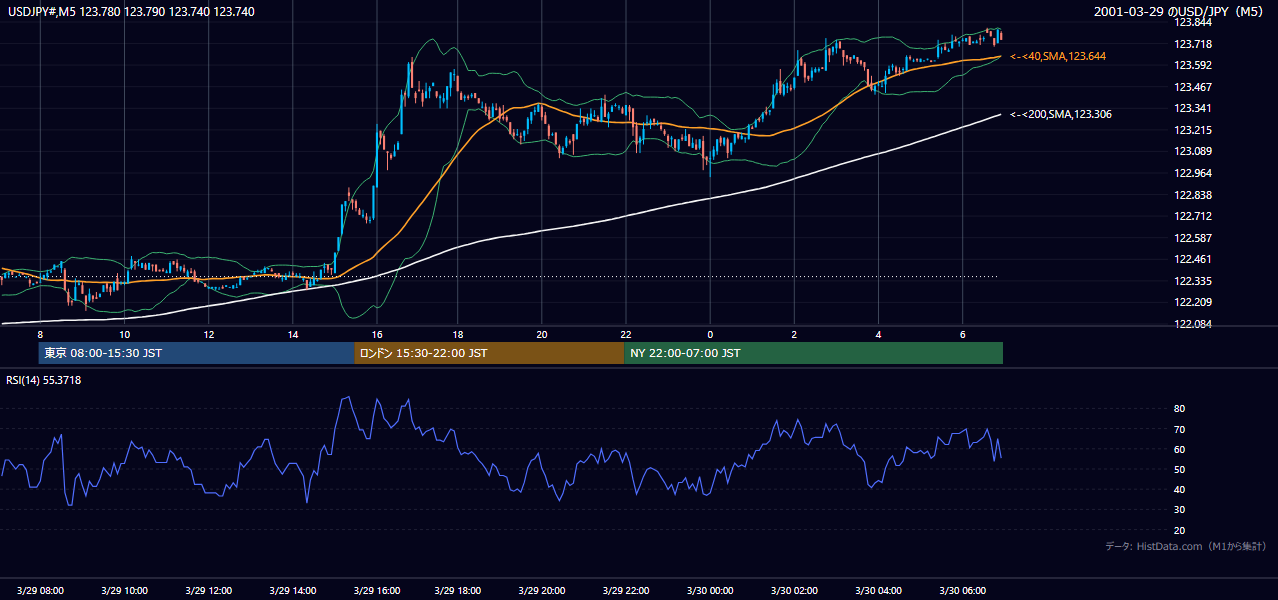Click price axis value 122.209
The height and width of the screenshot is (600, 1278).
pyautogui.click(x=1194, y=302)
